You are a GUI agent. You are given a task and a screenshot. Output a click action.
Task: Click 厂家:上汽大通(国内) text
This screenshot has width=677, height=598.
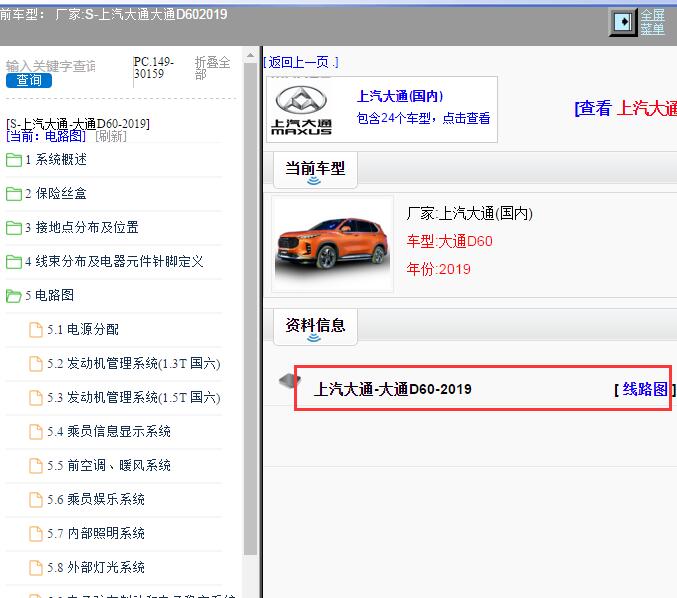(x=470, y=213)
